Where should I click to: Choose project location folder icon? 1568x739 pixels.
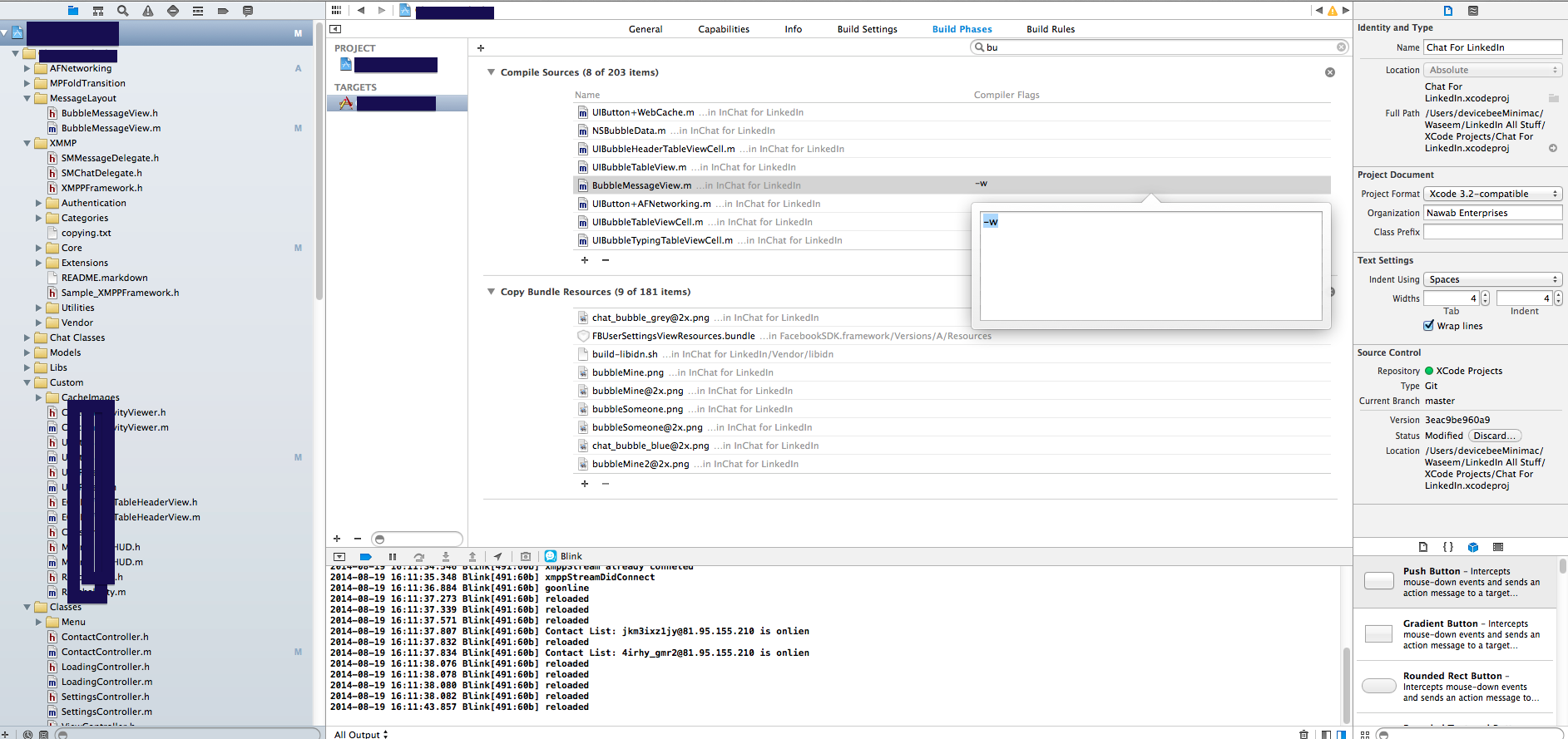point(1553,97)
